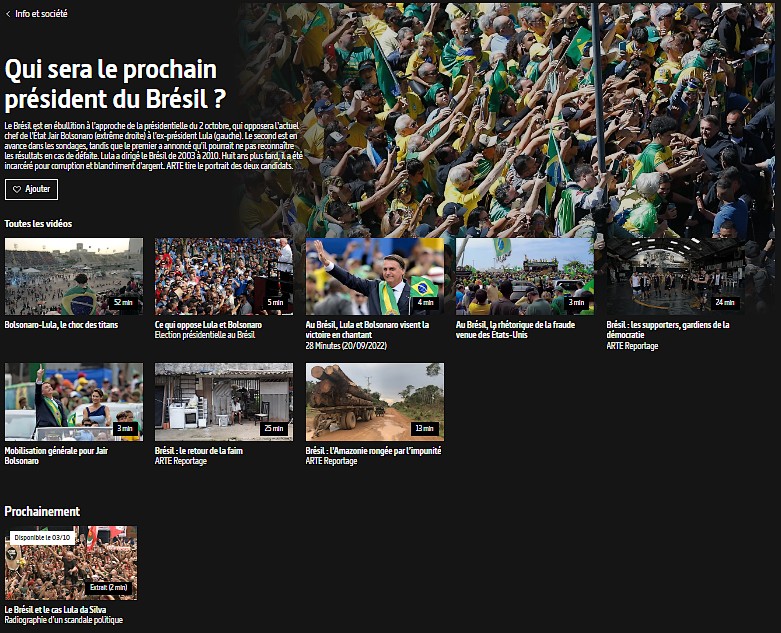The image size is (781, 633).
Task: Open Ce qui oppose Lula et Bolsonaro title
Action: pyautogui.click(x=208, y=325)
